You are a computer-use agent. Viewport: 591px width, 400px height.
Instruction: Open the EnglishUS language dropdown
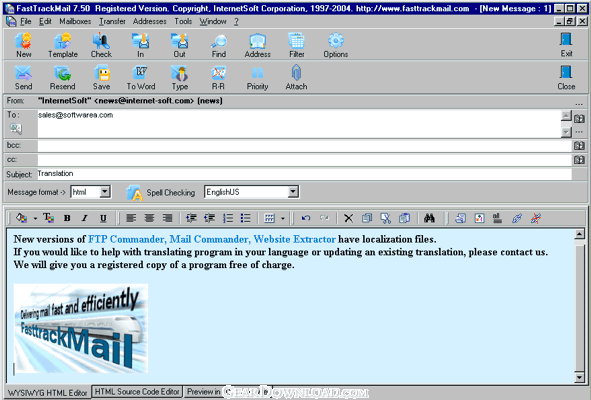pyautogui.click(x=293, y=192)
